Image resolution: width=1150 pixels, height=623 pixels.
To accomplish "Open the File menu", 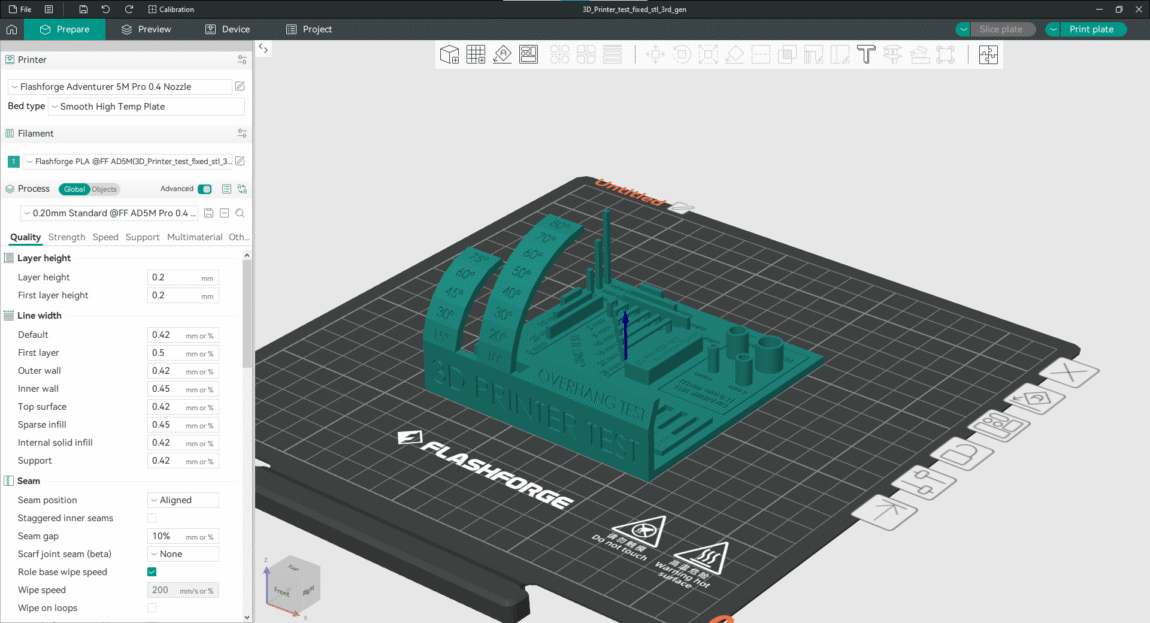I will [20, 10].
